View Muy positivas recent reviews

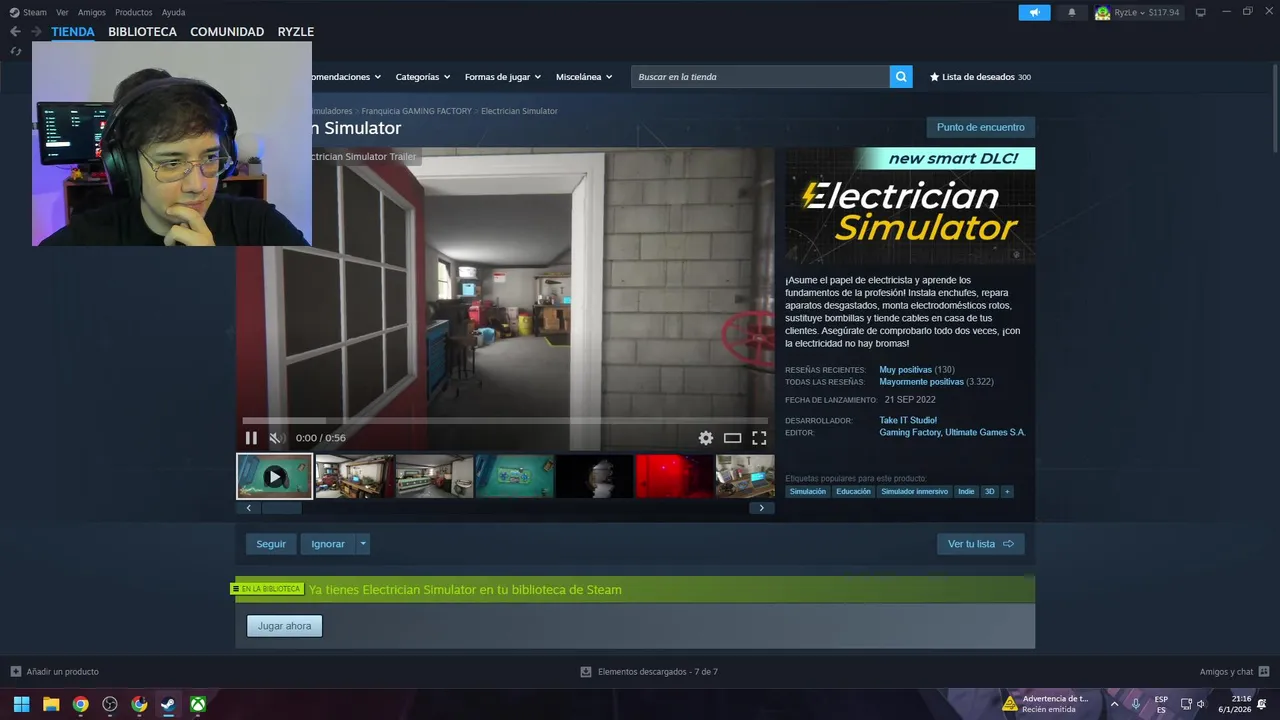coord(905,370)
